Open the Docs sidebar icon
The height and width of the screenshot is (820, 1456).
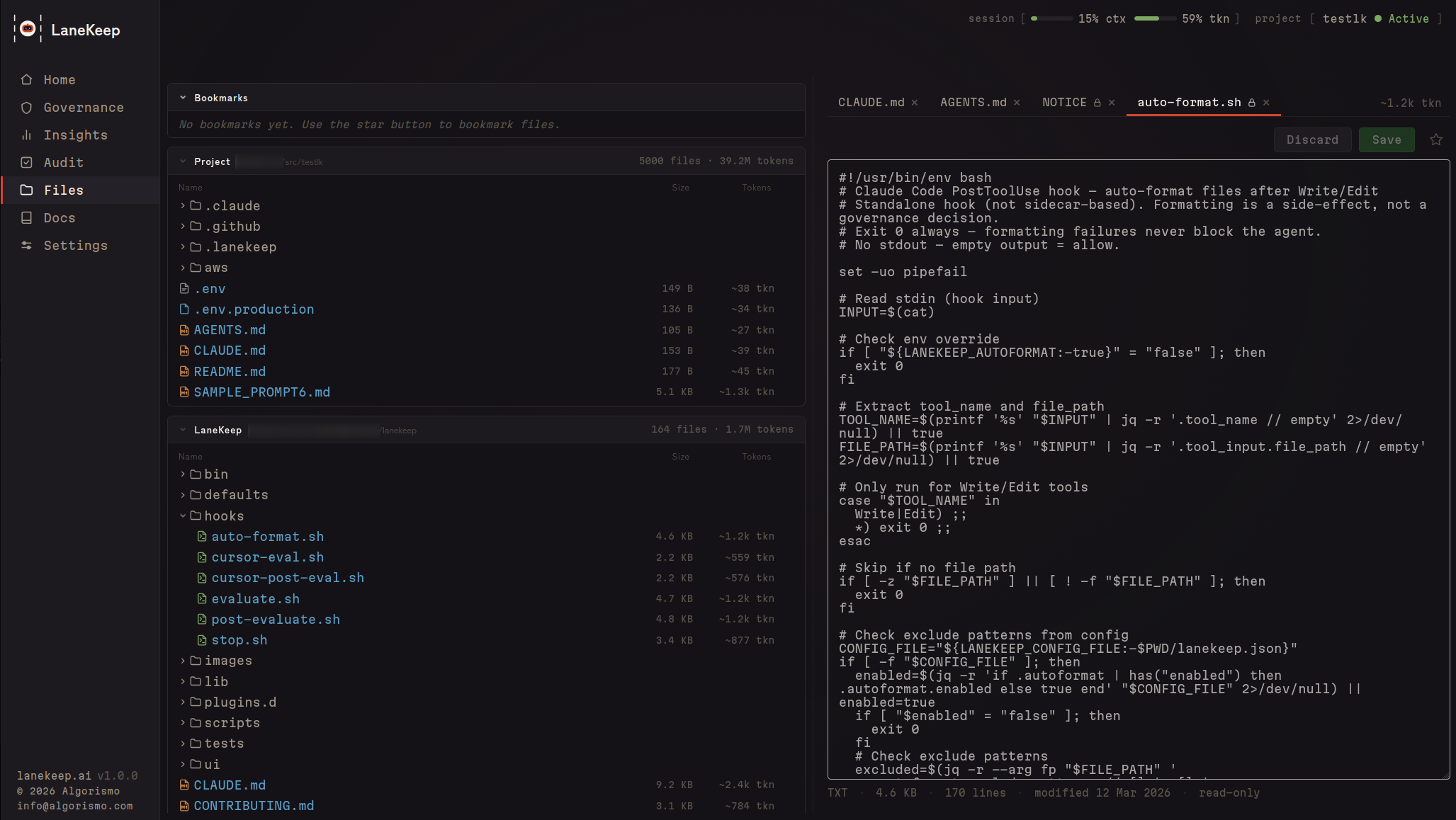pyautogui.click(x=26, y=218)
